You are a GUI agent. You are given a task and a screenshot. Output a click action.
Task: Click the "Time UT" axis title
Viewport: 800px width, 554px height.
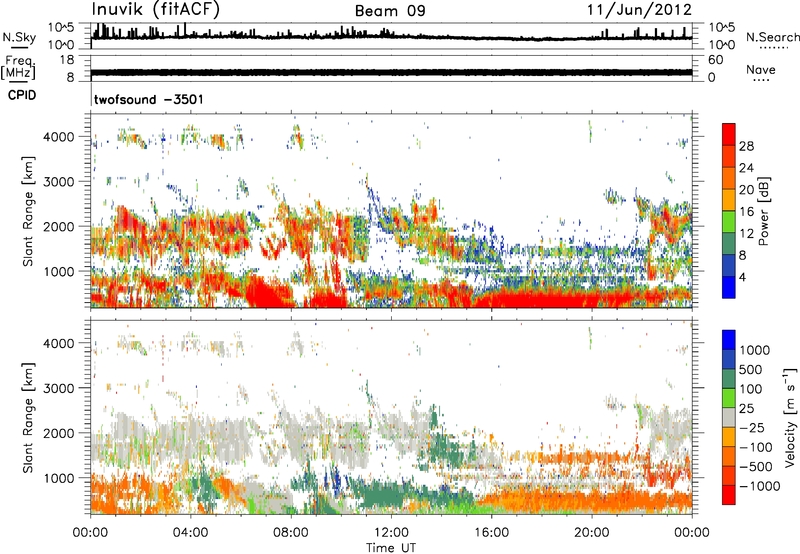click(391, 547)
